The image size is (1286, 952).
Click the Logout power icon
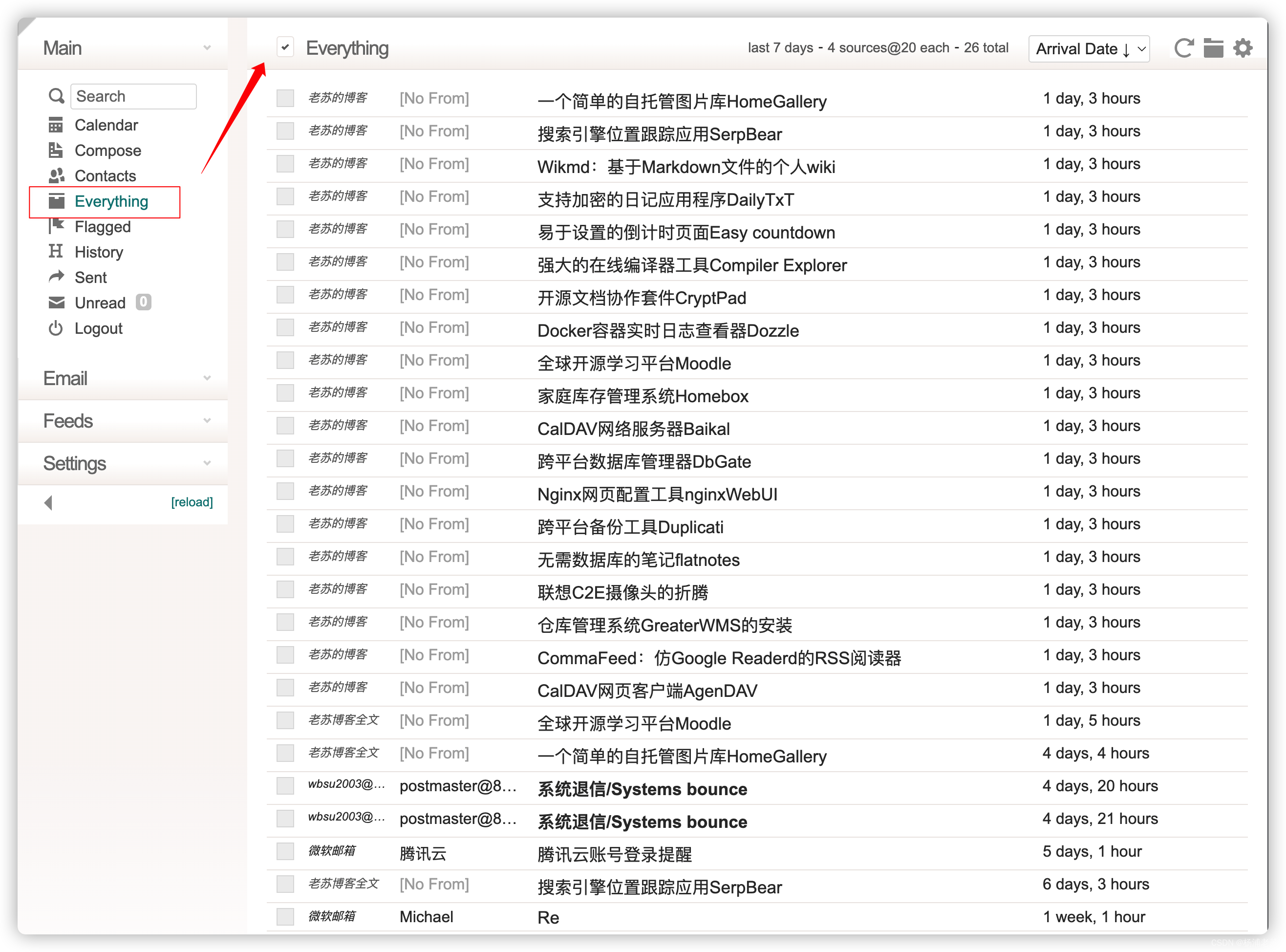[x=56, y=328]
